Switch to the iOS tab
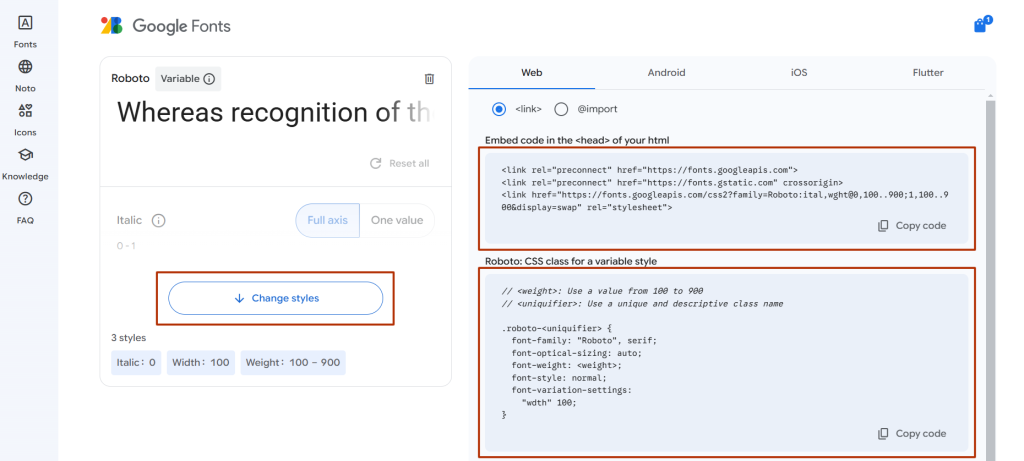The height and width of the screenshot is (461, 1024). click(799, 72)
